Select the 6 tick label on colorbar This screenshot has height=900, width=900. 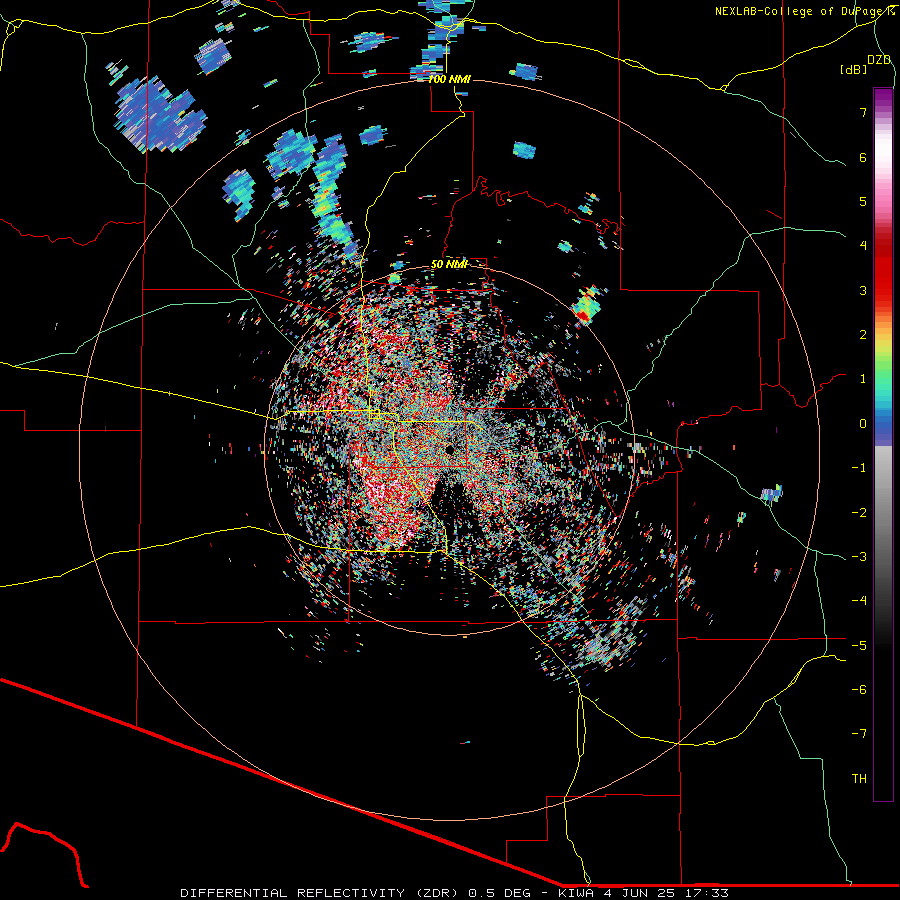(863, 157)
